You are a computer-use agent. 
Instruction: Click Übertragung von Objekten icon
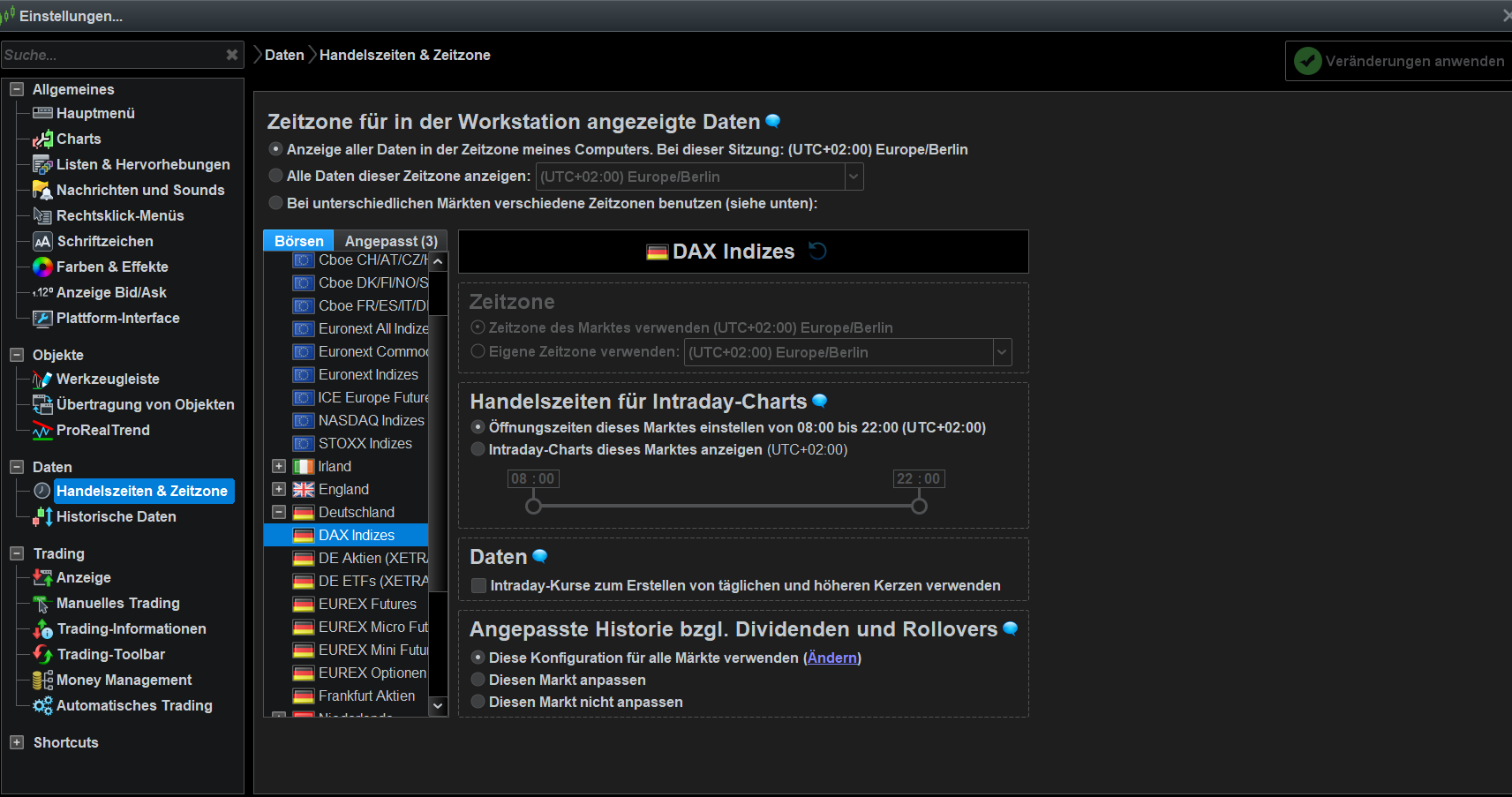tap(42, 404)
